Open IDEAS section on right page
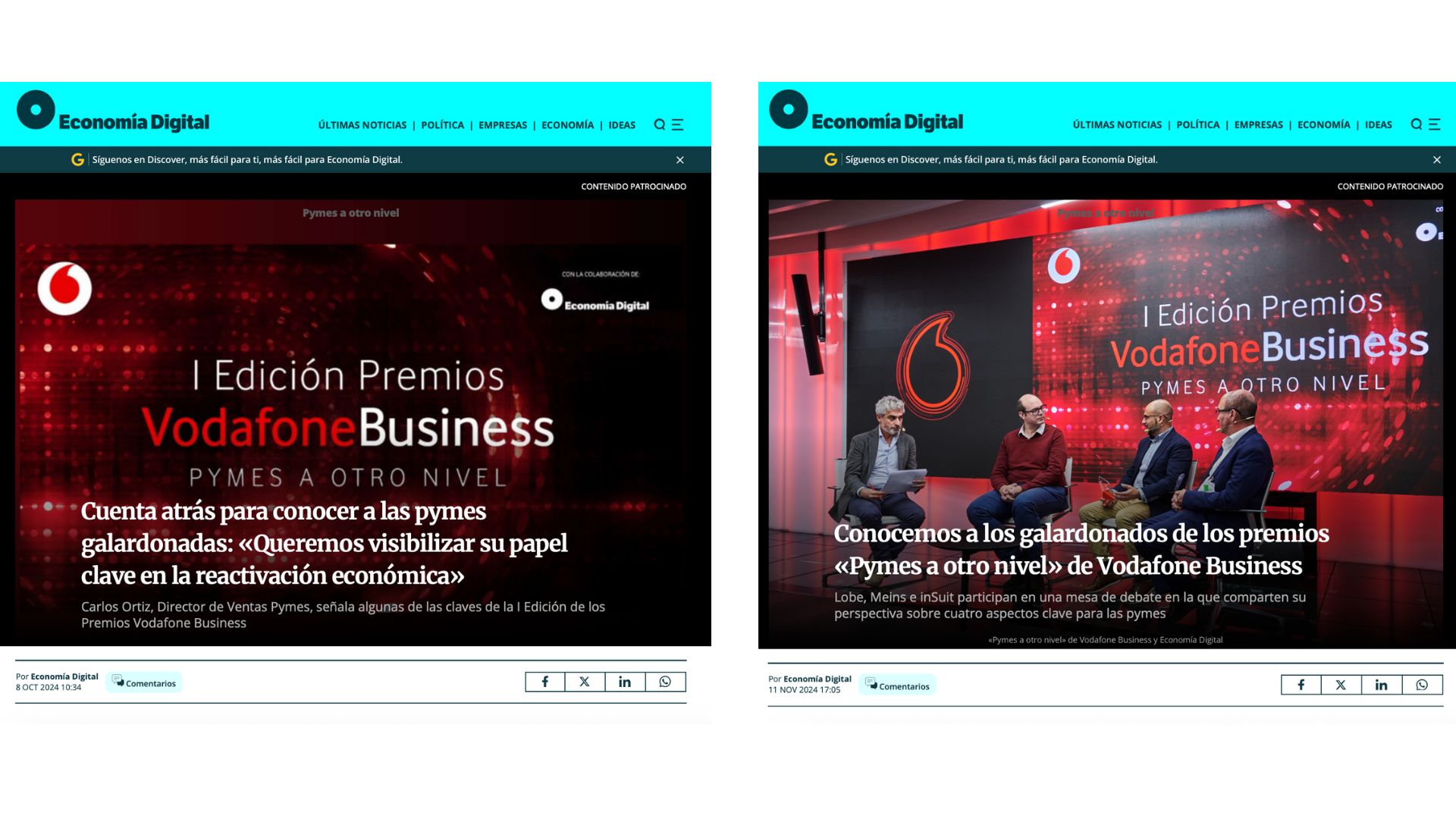The height and width of the screenshot is (819, 1456). tap(1379, 124)
